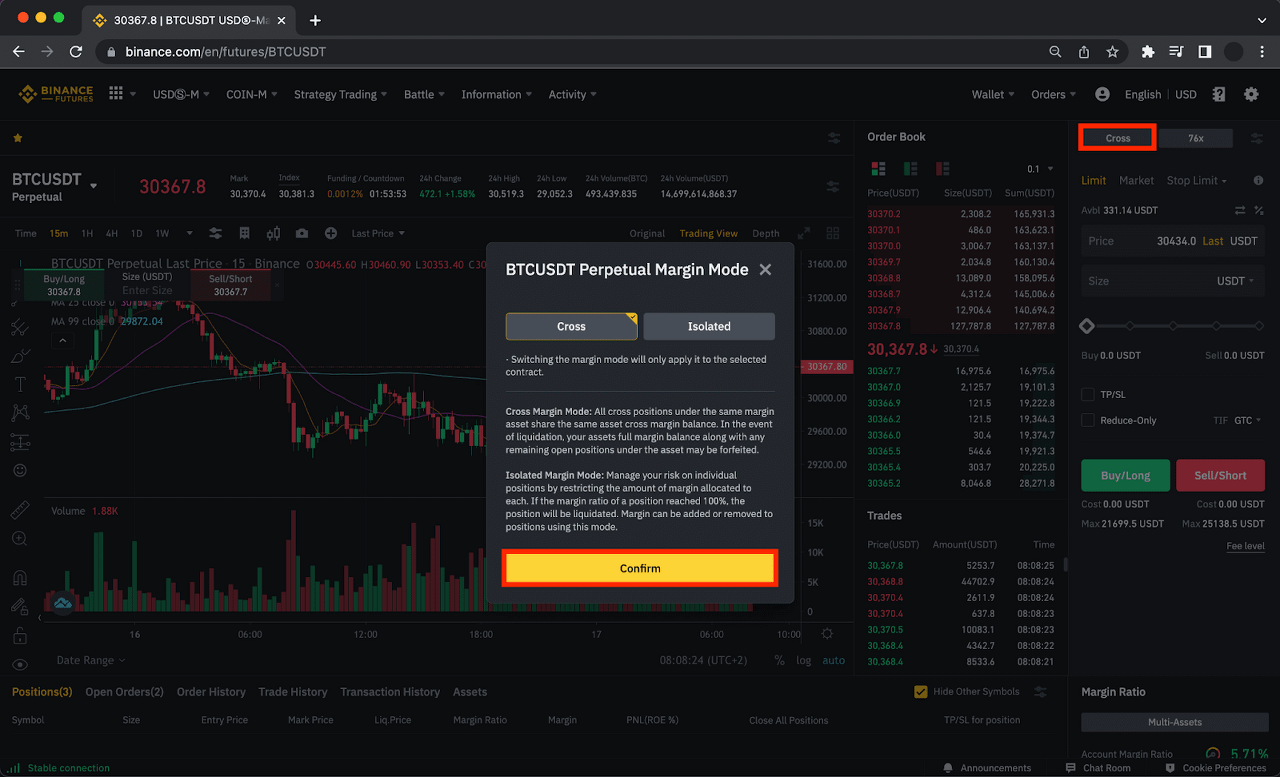This screenshot has width=1280, height=777.
Task: Enable the TP/SL checkbox
Action: coord(1088,394)
